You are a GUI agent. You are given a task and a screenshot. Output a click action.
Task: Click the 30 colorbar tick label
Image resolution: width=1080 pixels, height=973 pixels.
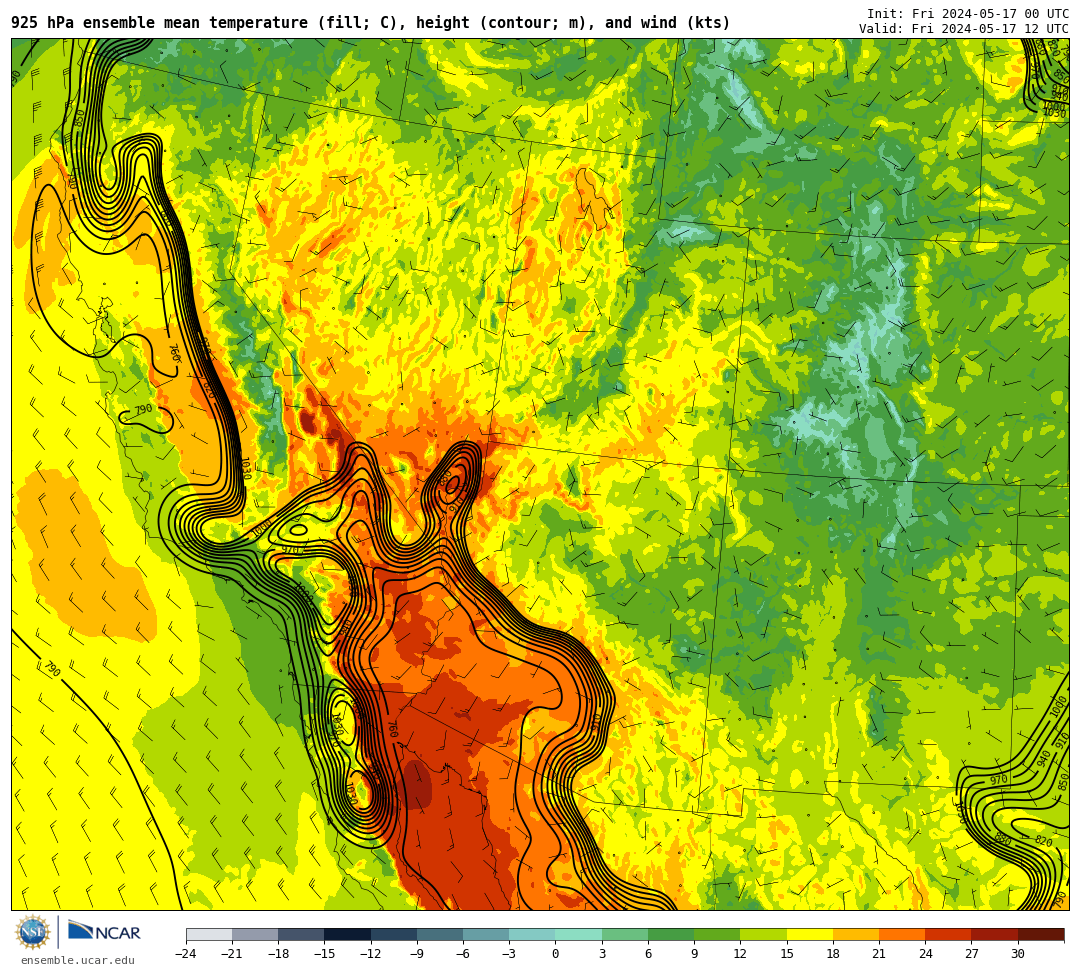(1017, 954)
